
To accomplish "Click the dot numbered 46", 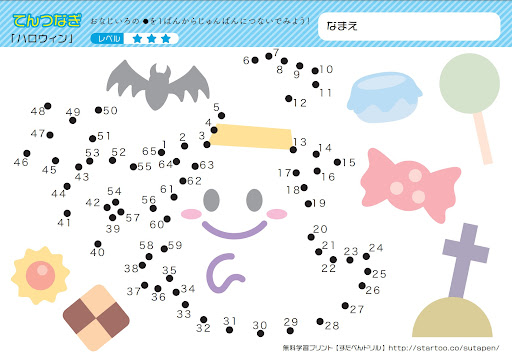I will tap(27, 153).
